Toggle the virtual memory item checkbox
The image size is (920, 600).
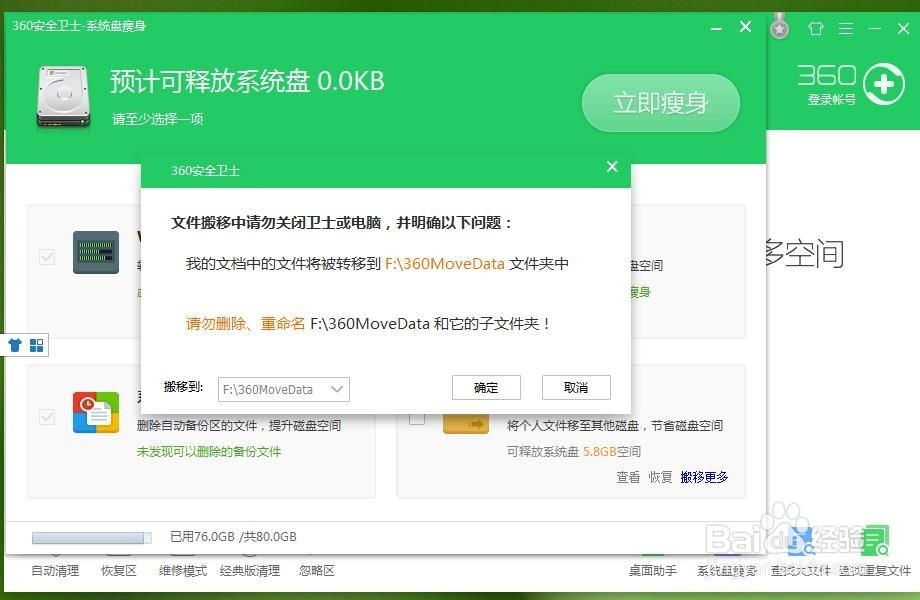[x=47, y=257]
